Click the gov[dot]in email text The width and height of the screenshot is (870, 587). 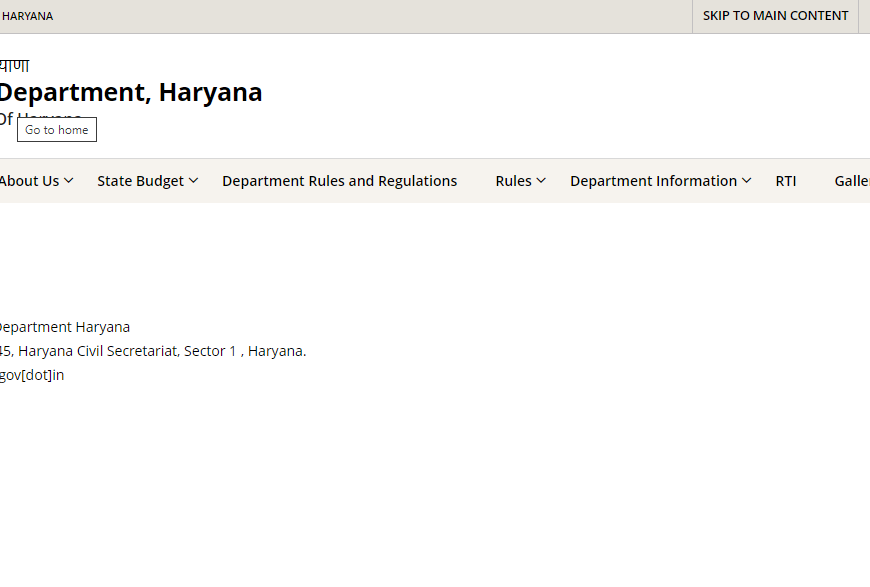click(31, 375)
